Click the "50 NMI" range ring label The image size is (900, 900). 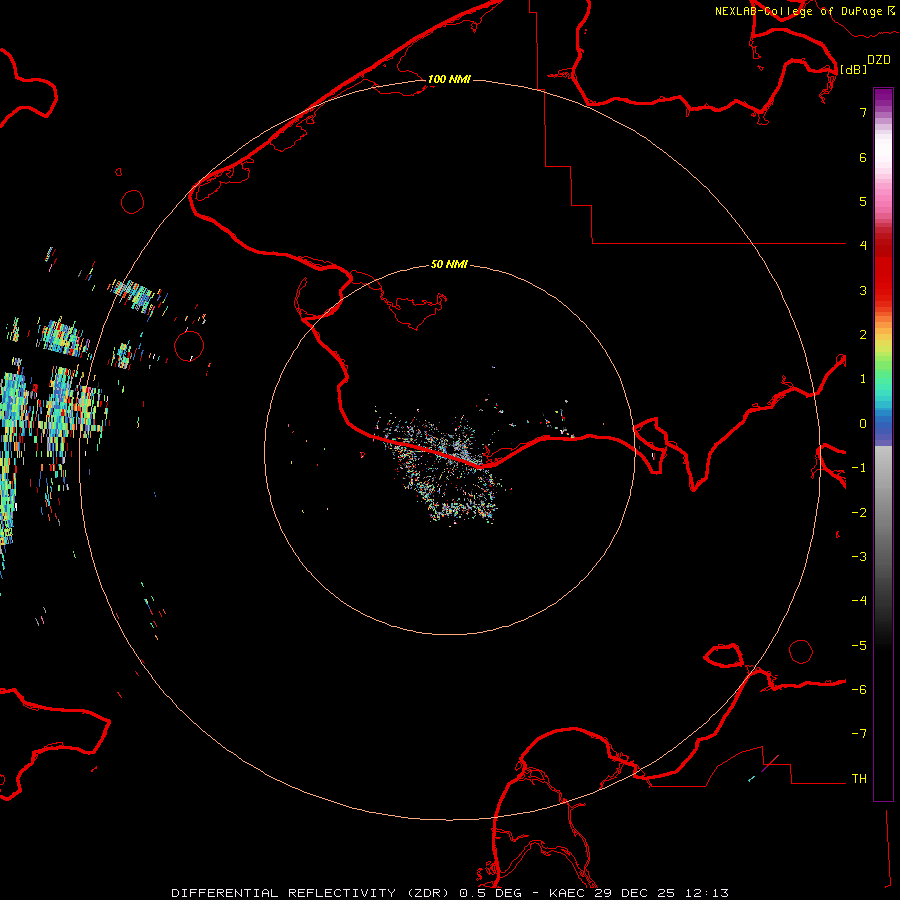(x=449, y=264)
